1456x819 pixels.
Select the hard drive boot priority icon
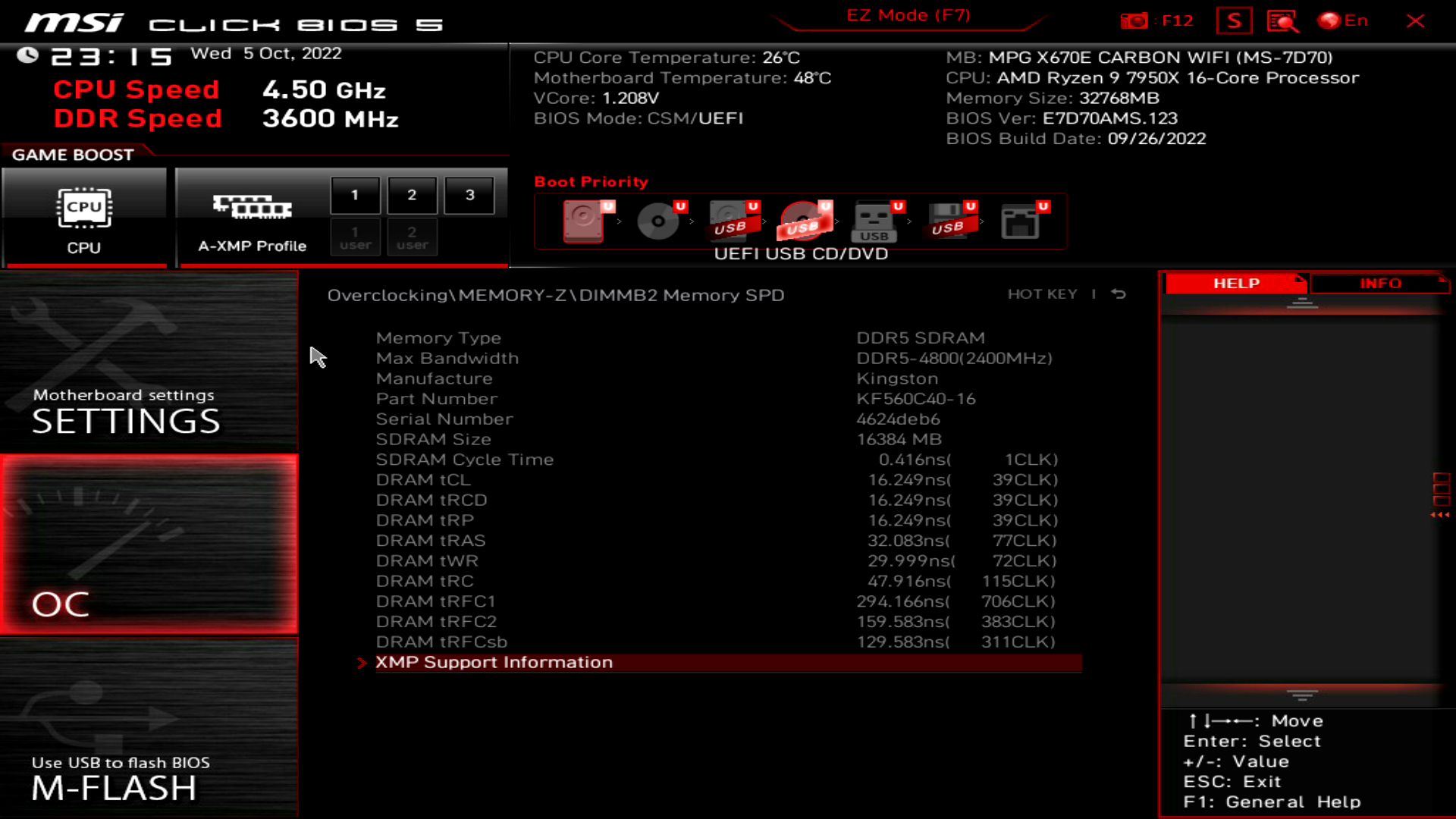click(x=584, y=221)
